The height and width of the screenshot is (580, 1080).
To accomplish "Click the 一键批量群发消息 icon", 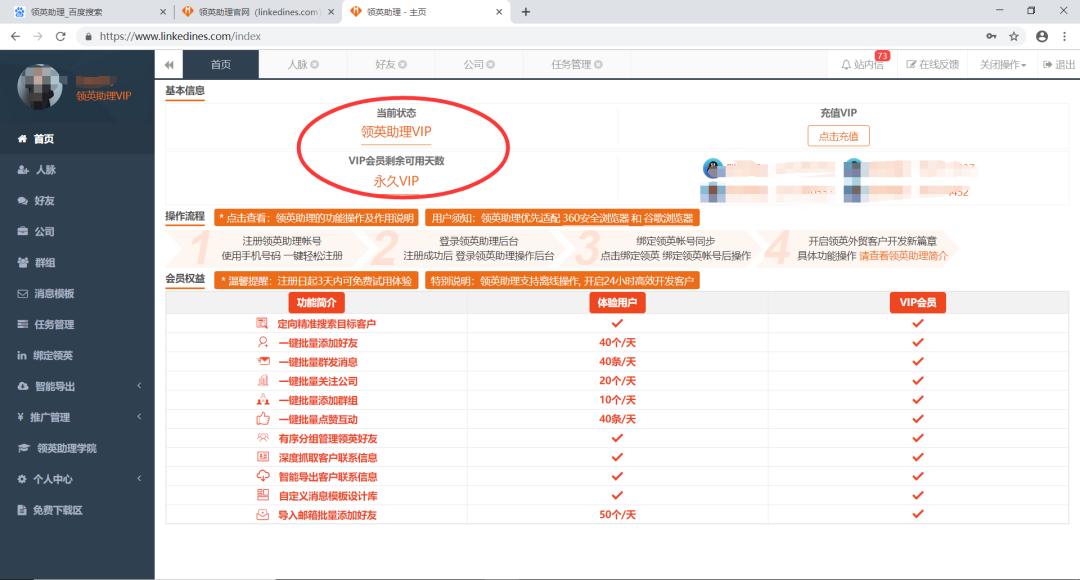I will (x=263, y=361).
